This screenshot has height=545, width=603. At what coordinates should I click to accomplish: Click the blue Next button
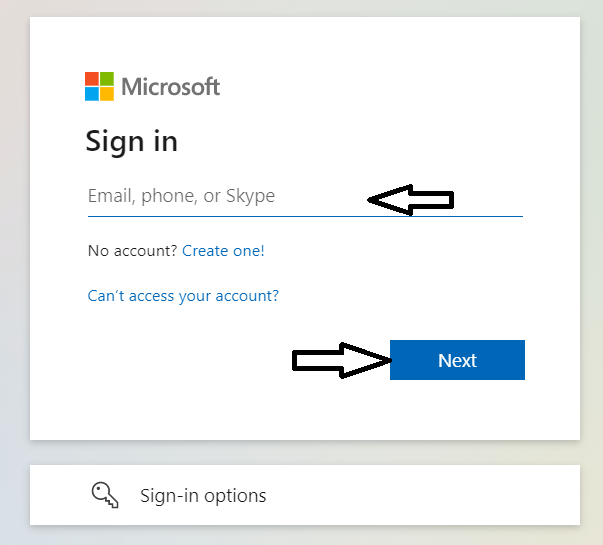(457, 360)
